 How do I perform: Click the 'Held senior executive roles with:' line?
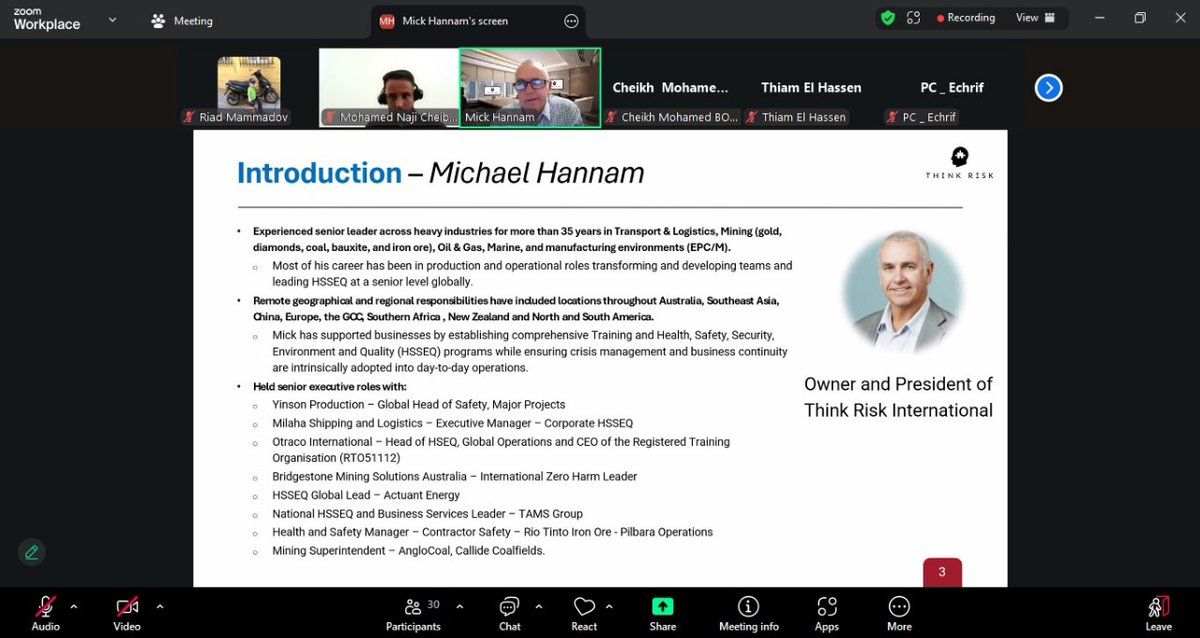[330, 386]
